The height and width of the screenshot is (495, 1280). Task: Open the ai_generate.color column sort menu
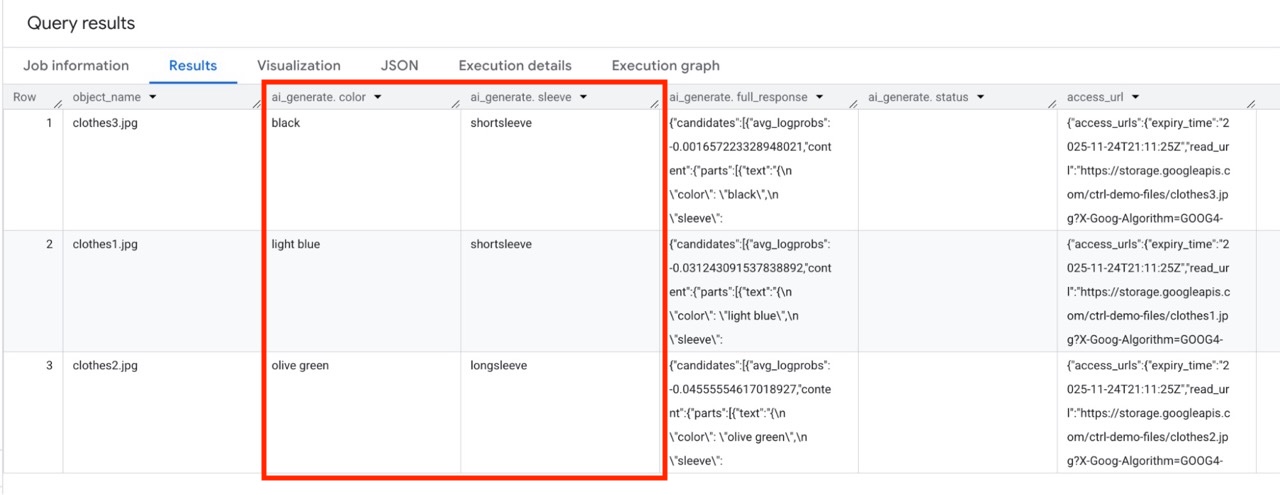[379, 97]
